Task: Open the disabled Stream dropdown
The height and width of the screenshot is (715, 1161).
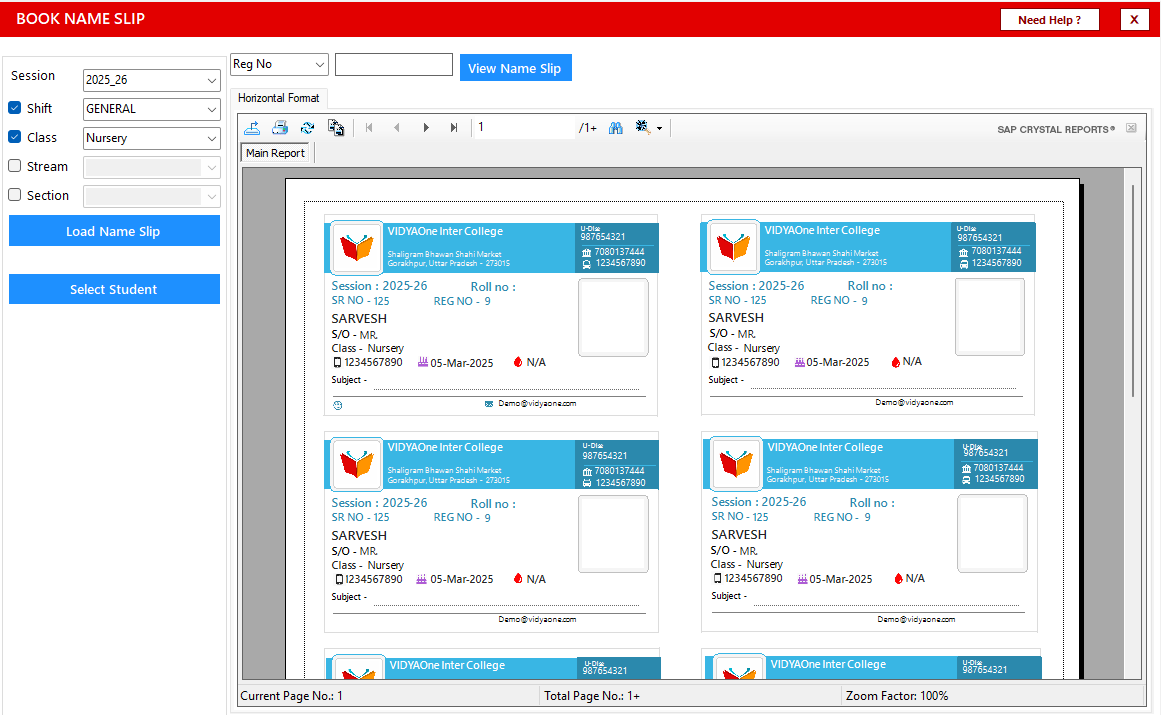Action: pos(152,167)
